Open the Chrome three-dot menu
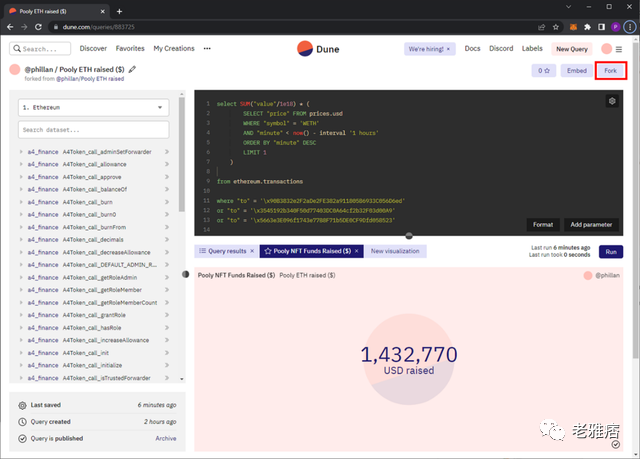 pyautogui.click(x=630, y=27)
